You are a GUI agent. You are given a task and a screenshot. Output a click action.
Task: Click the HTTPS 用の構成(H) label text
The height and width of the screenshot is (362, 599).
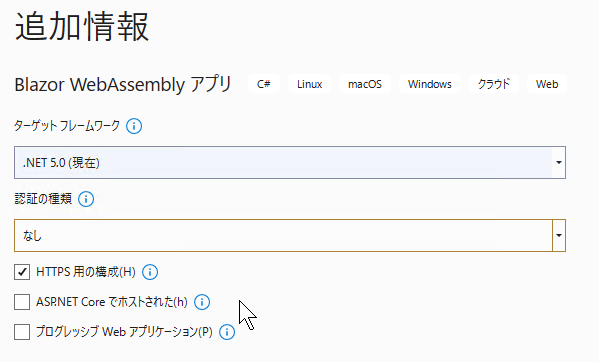(x=86, y=272)
